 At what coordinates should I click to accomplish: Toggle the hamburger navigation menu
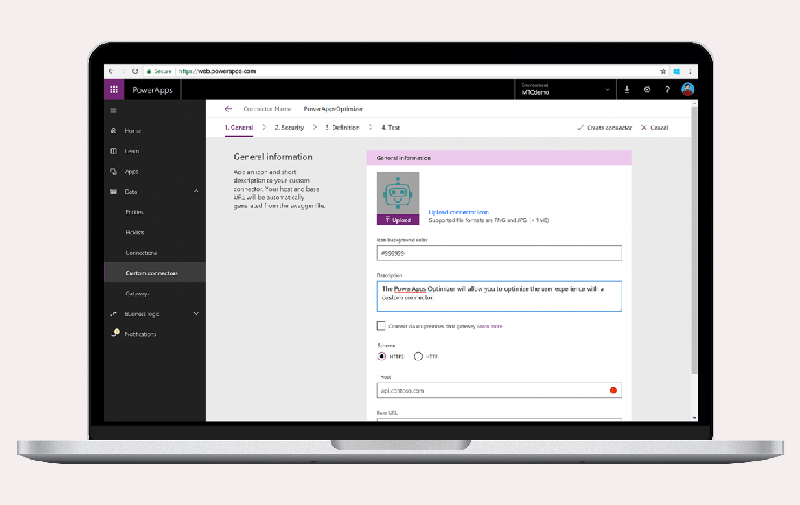tap(113, 111)
